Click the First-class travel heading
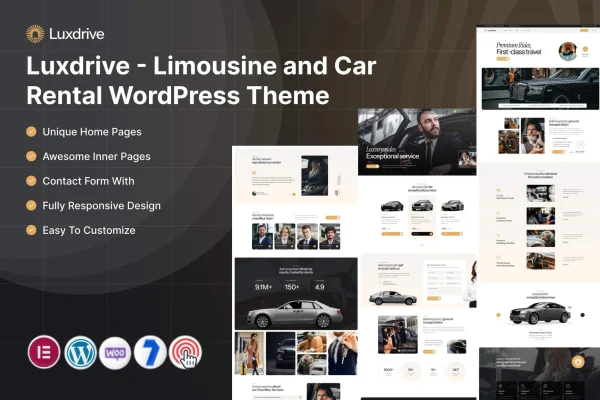Viewport: 600px width, 400px height. [519, 52]
